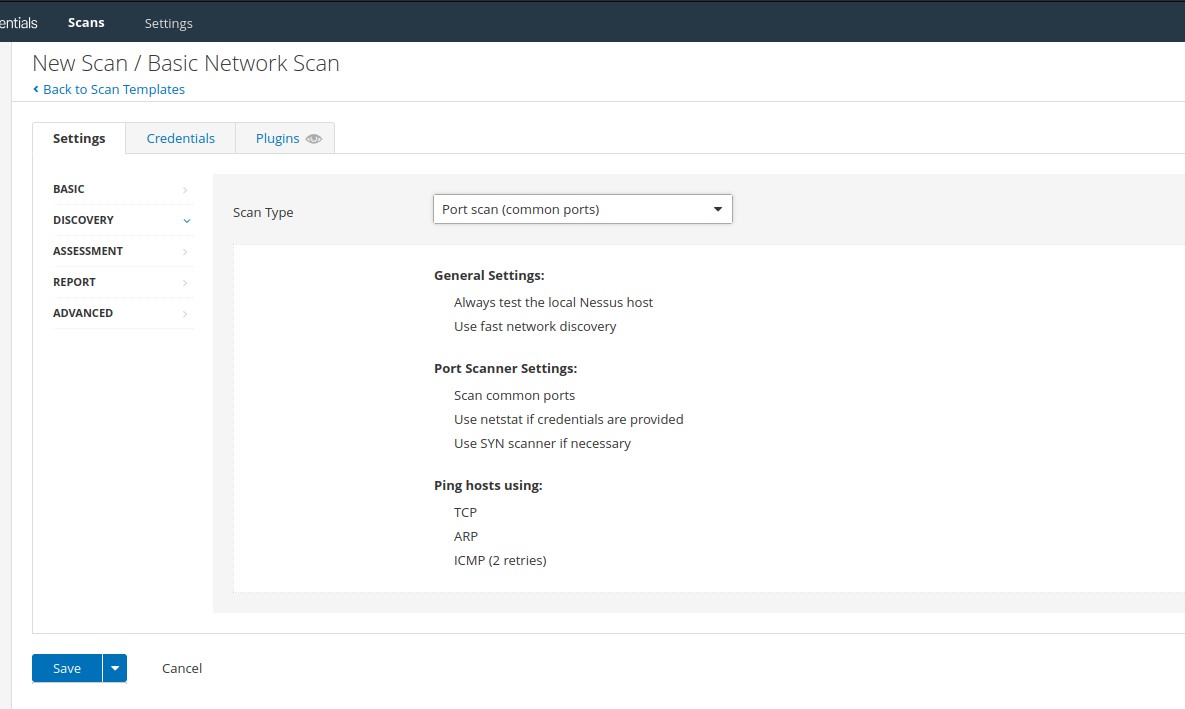Expand the REPORT section chevron
The image size is (1185, 709).
coord(185,283)
